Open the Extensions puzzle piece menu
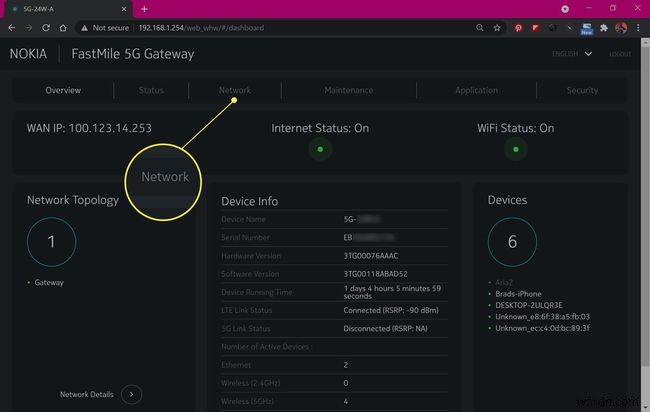This screenshot has width=650, height=412. [604, 28]
